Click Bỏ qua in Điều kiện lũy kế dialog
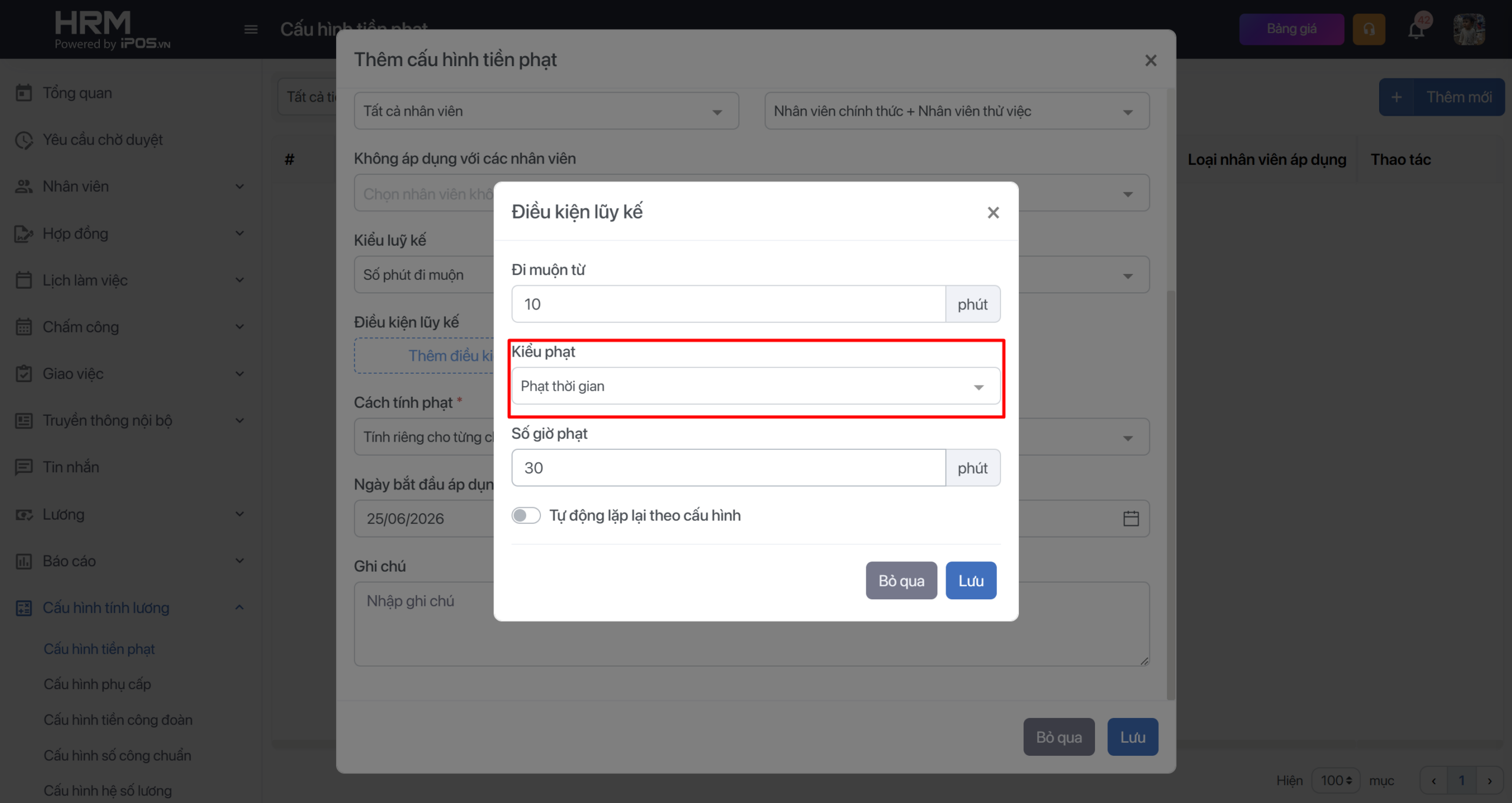Viewport: 1512px width, 803px height. tap(901, 580)
